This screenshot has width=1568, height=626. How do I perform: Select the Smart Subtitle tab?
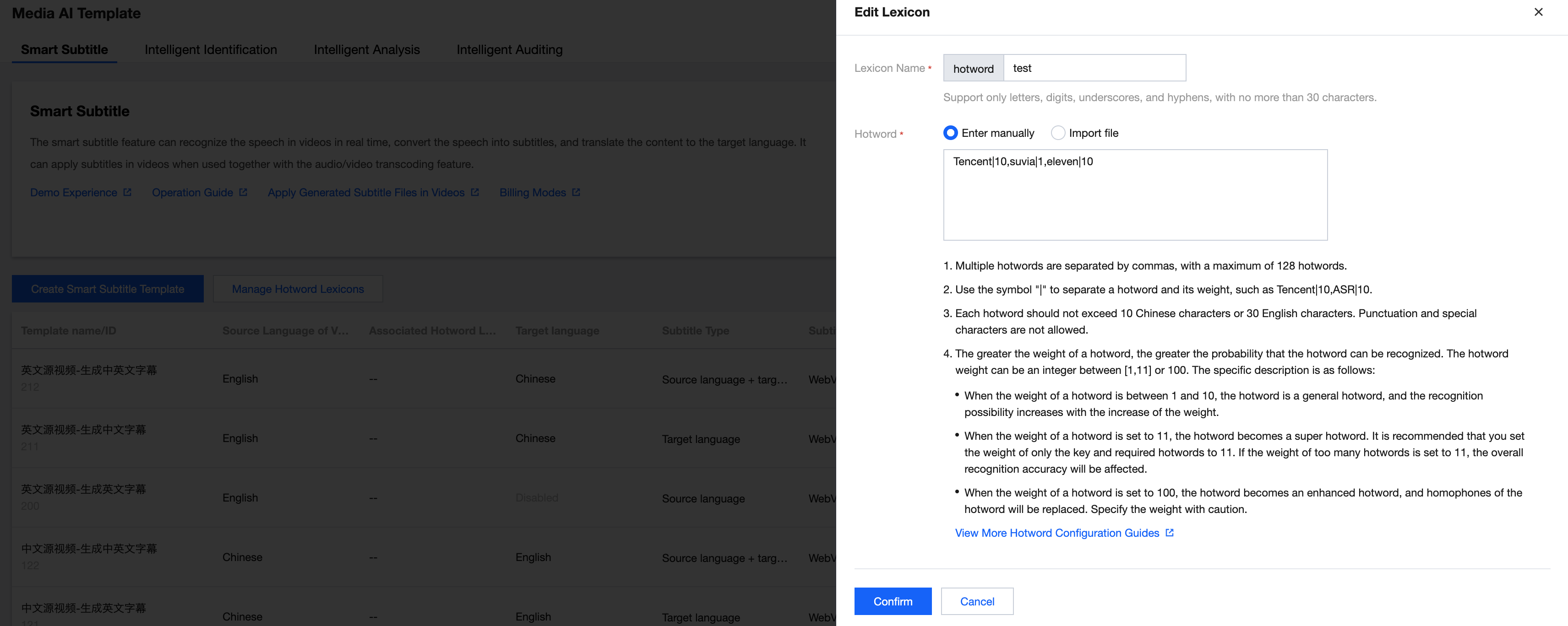(65, 50)
